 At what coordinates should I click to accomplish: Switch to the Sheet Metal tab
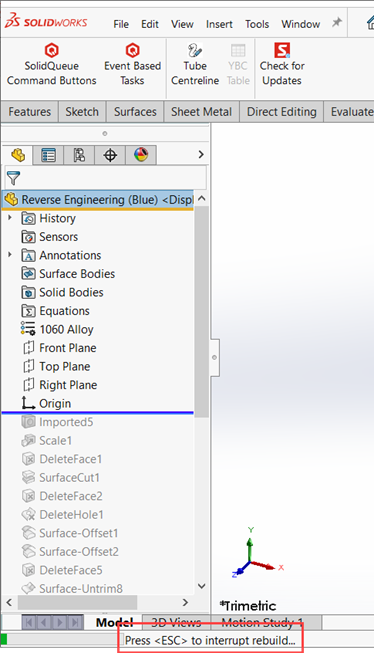(201, 112)
